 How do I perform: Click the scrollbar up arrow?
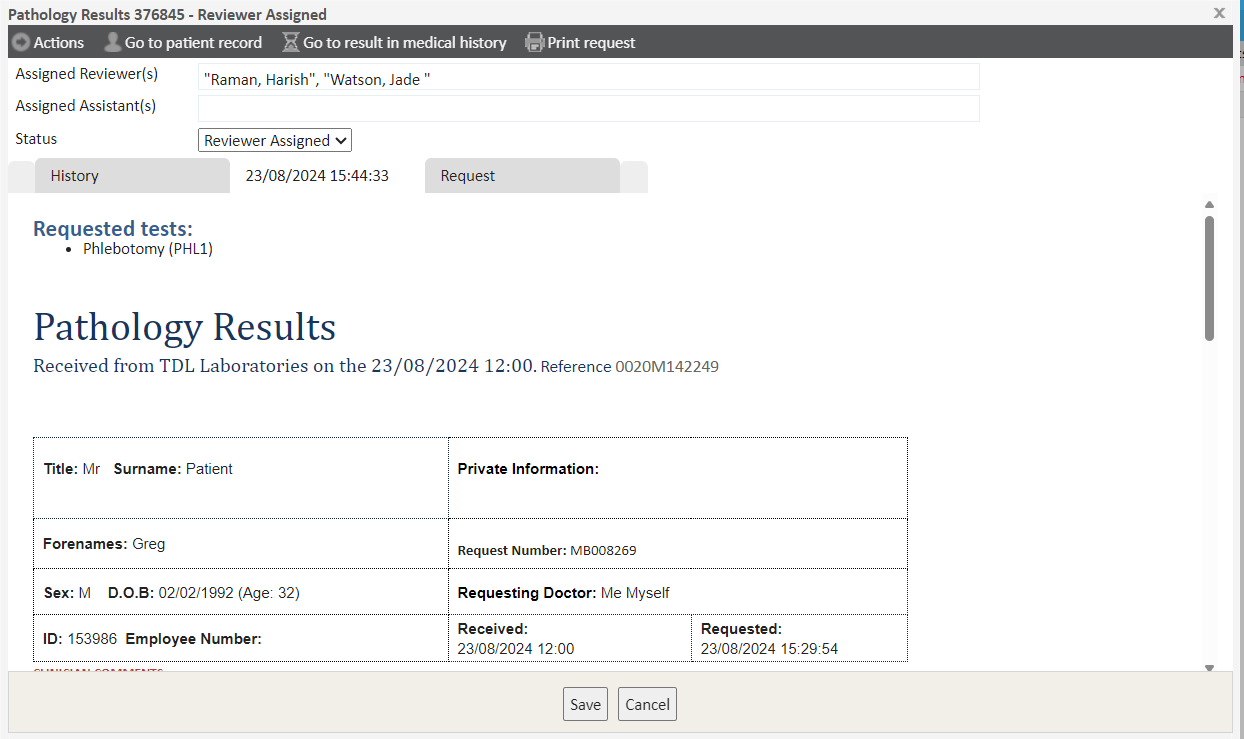[1209, 205]
